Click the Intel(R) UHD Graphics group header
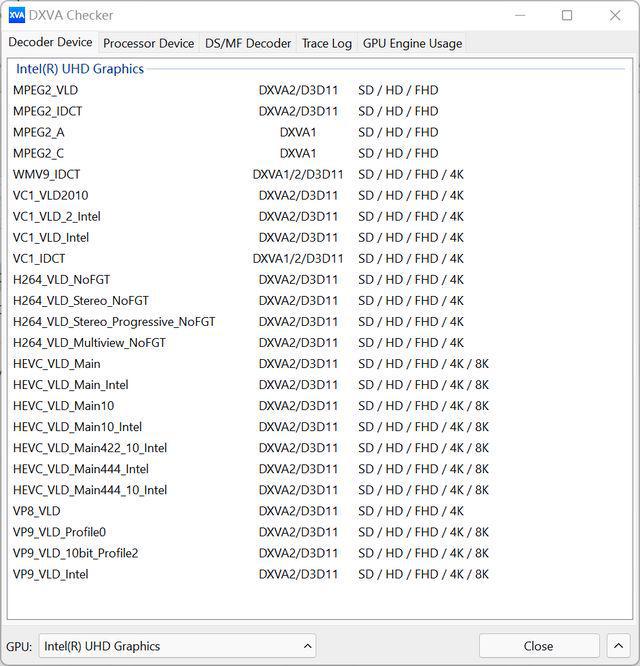The height and width of the screenshot is (666, 640). [x=80, y=69]
